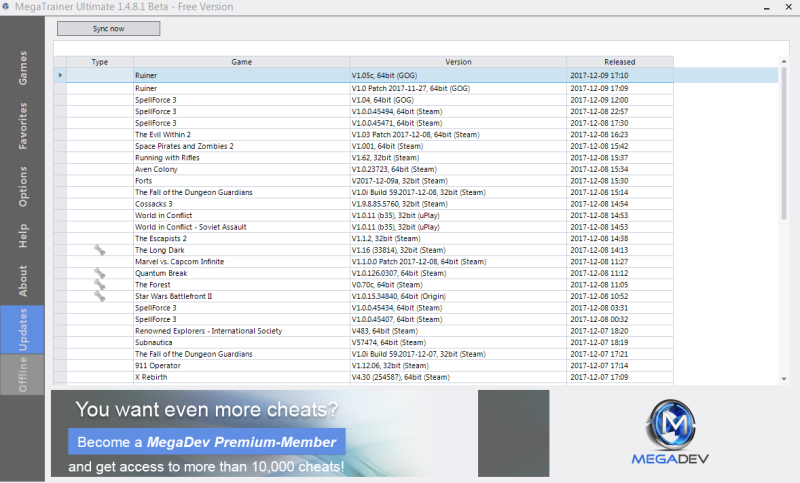Minimize the MegaTrainer window
The width and height of the screenshot is (800, 483).
[766, 7]
